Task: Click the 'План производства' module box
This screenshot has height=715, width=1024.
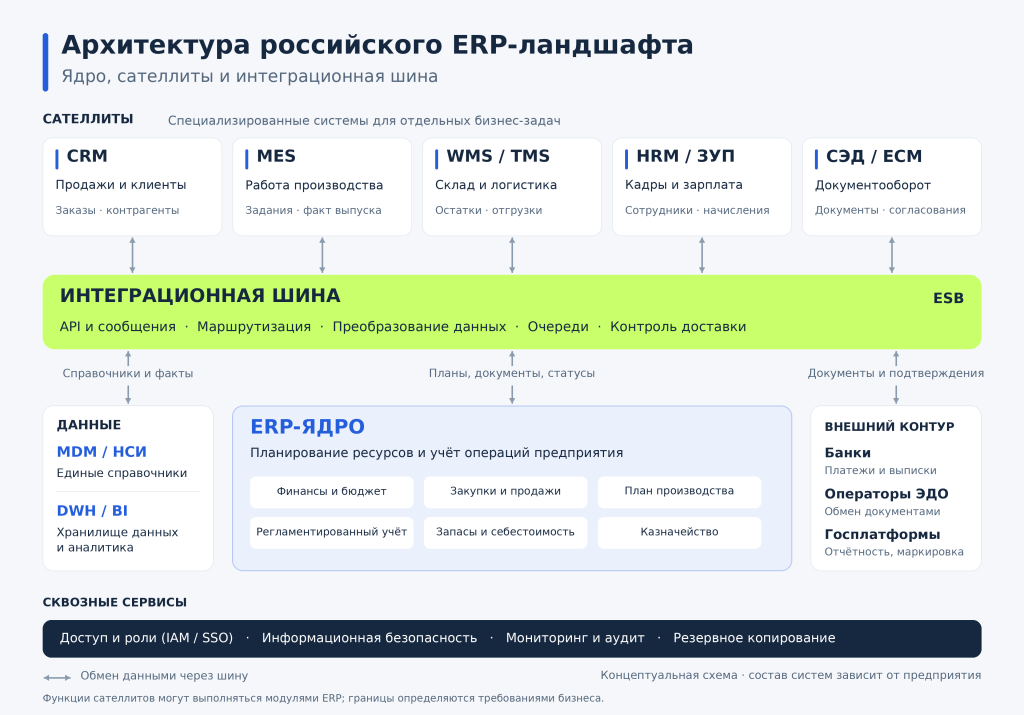Action: tap(679, 492)
